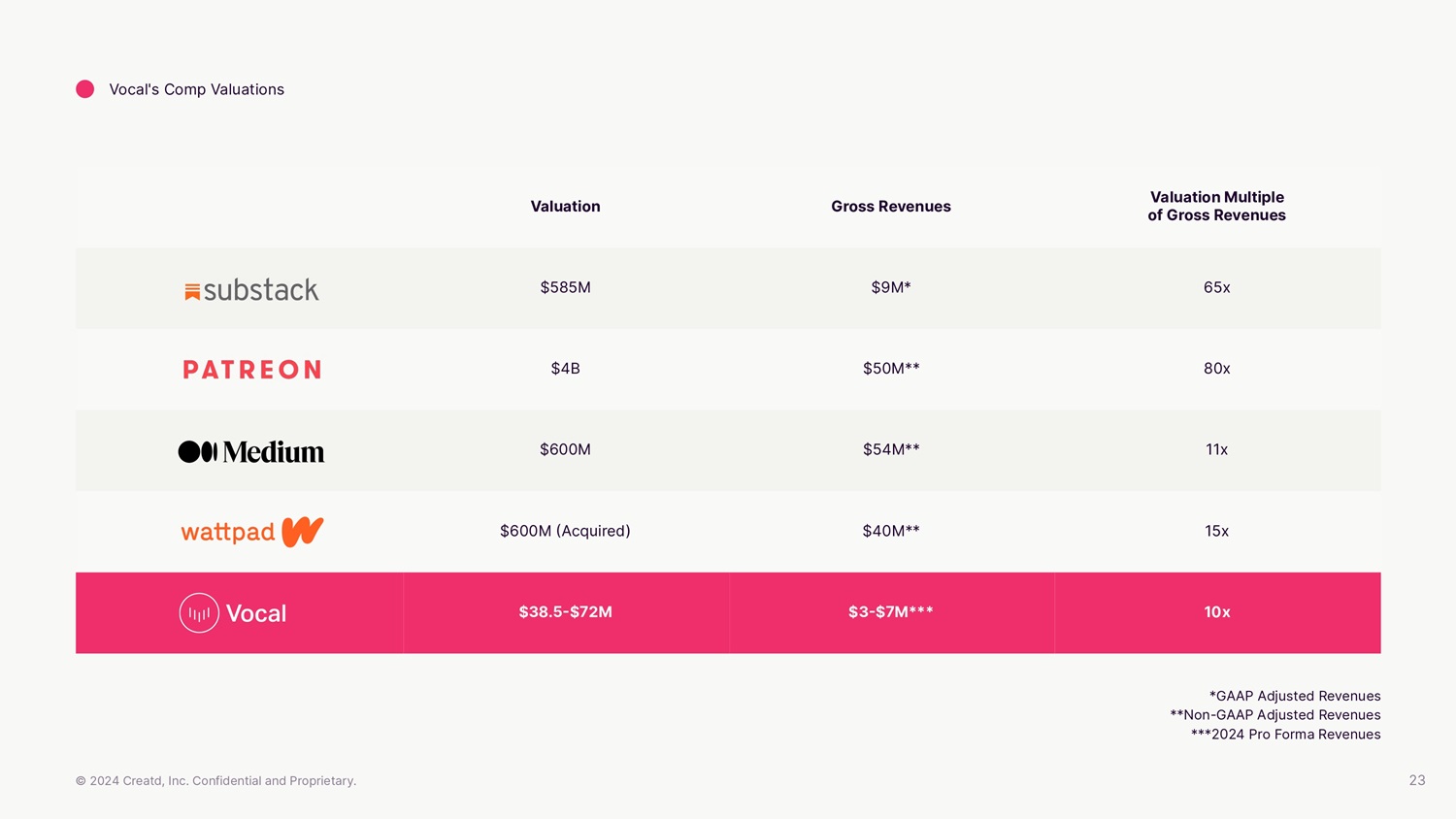1456x819 pixels.
Task: Click Vocal's $38.5-$72M valuation cell
Action: pyautogui.click(x=565, y=612)
